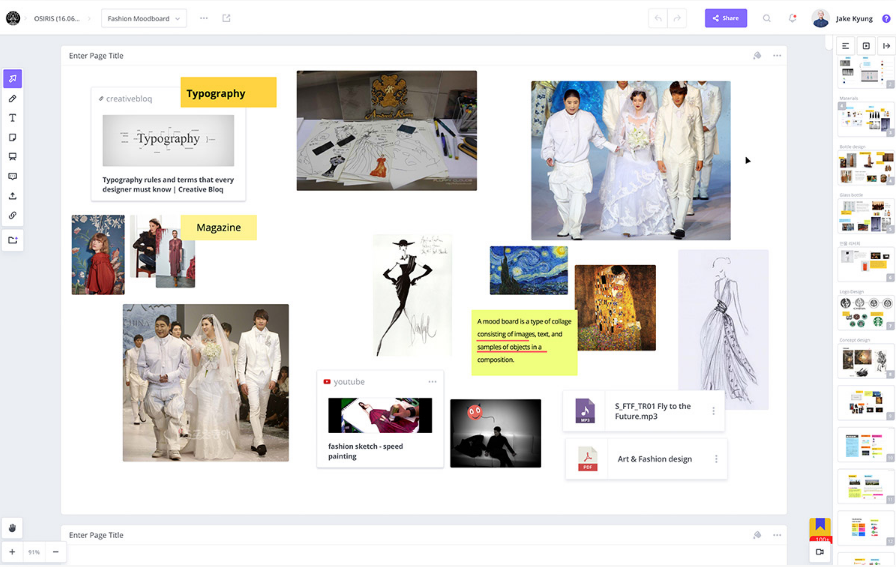Click the presentation play icon in sidebar
This screenshot has width=896, height=567.
pyautogui.click(x=866, y=46)
